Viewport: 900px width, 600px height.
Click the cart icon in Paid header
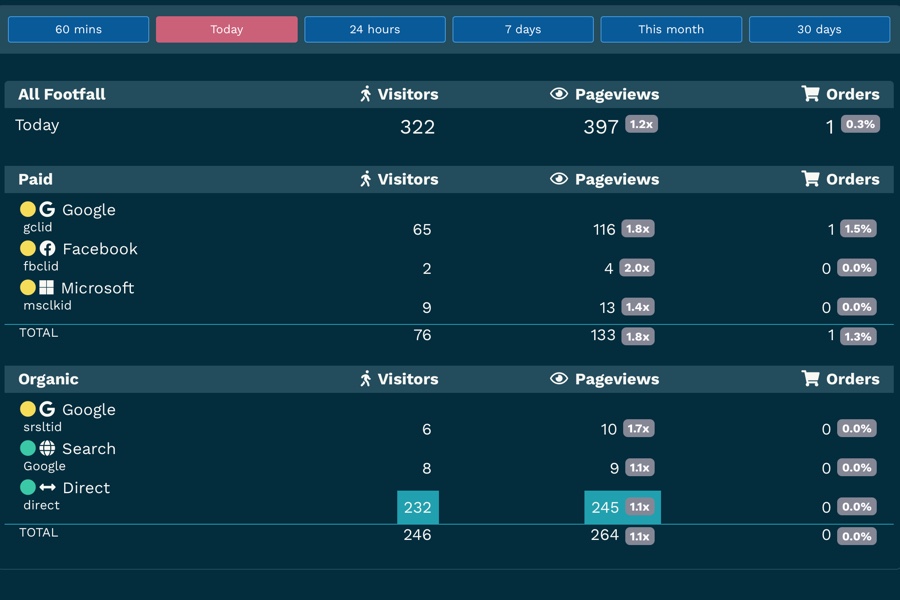point(810,179)
